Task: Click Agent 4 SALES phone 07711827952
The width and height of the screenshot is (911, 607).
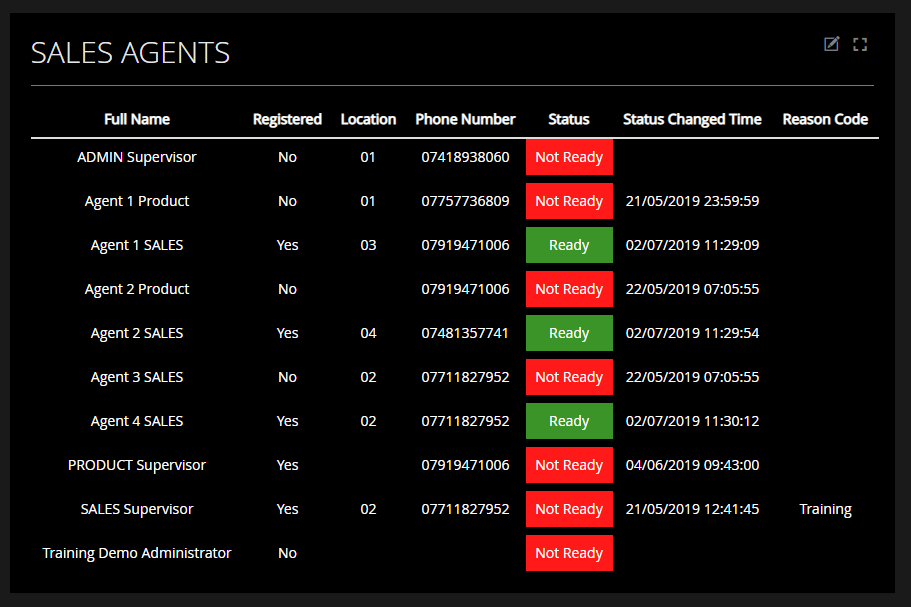Action: (465, 421)
